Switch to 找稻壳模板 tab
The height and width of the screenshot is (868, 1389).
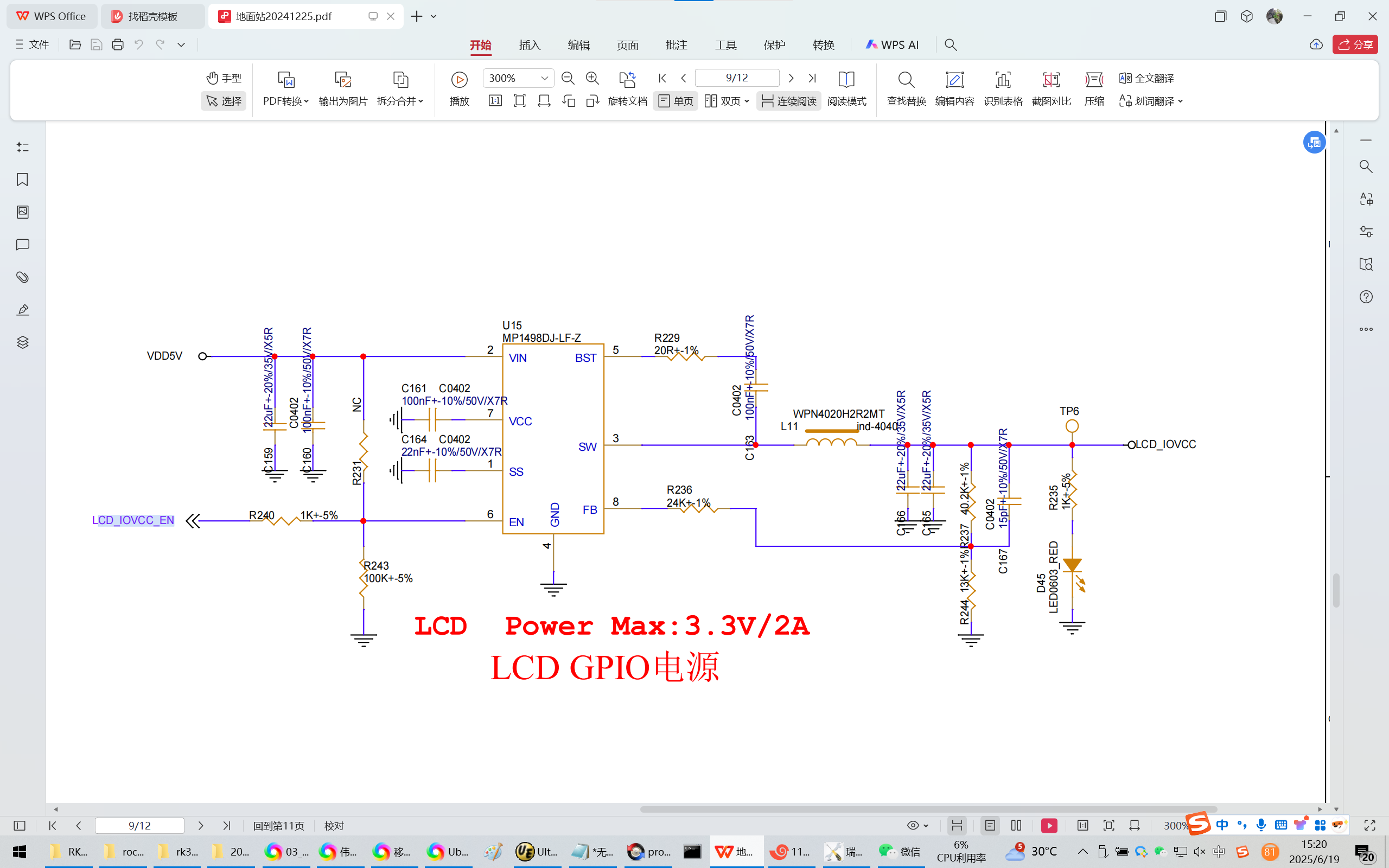[152, 16]
